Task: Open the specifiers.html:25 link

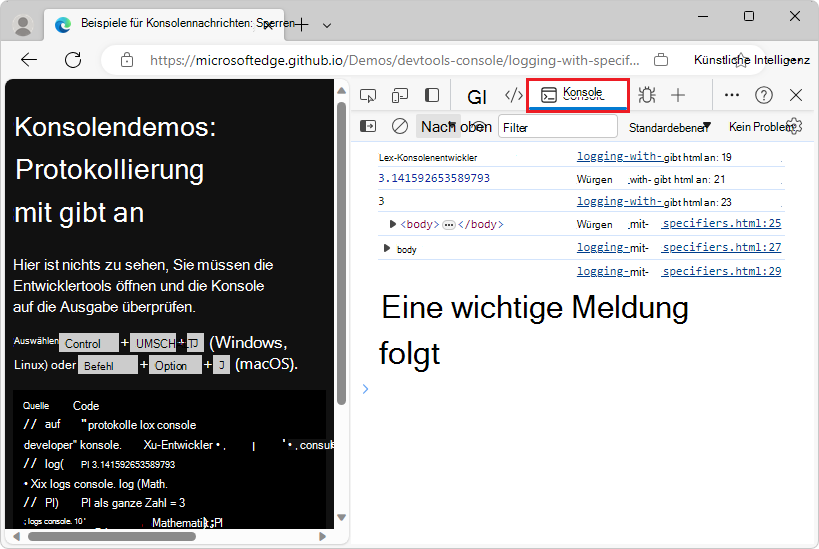Action: (721, 224)
